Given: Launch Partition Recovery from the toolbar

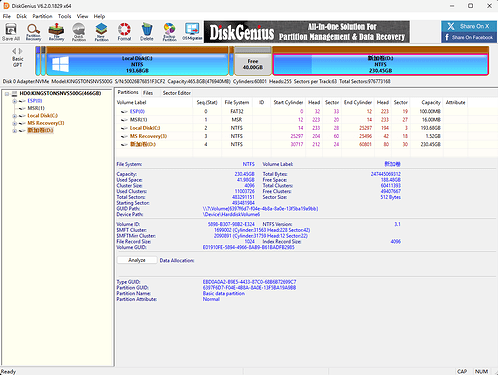Looking at the screenshot, I should (x=33, y=32).
